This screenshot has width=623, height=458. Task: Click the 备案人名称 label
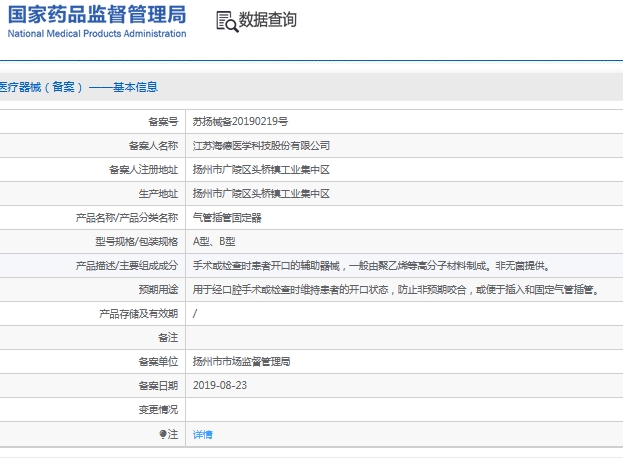coord(153,146)
